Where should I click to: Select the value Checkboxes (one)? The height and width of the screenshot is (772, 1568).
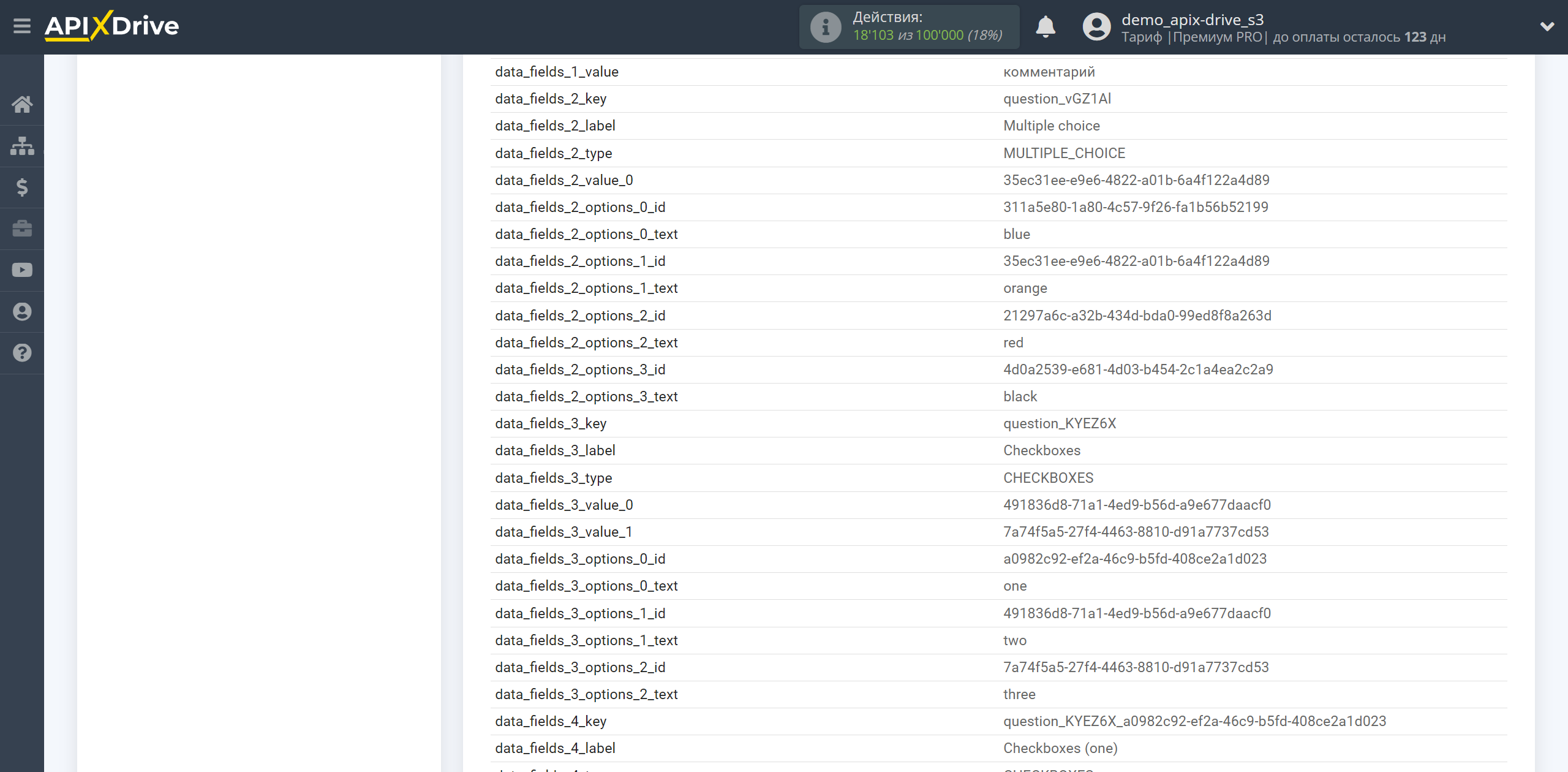coord(1060,748)
